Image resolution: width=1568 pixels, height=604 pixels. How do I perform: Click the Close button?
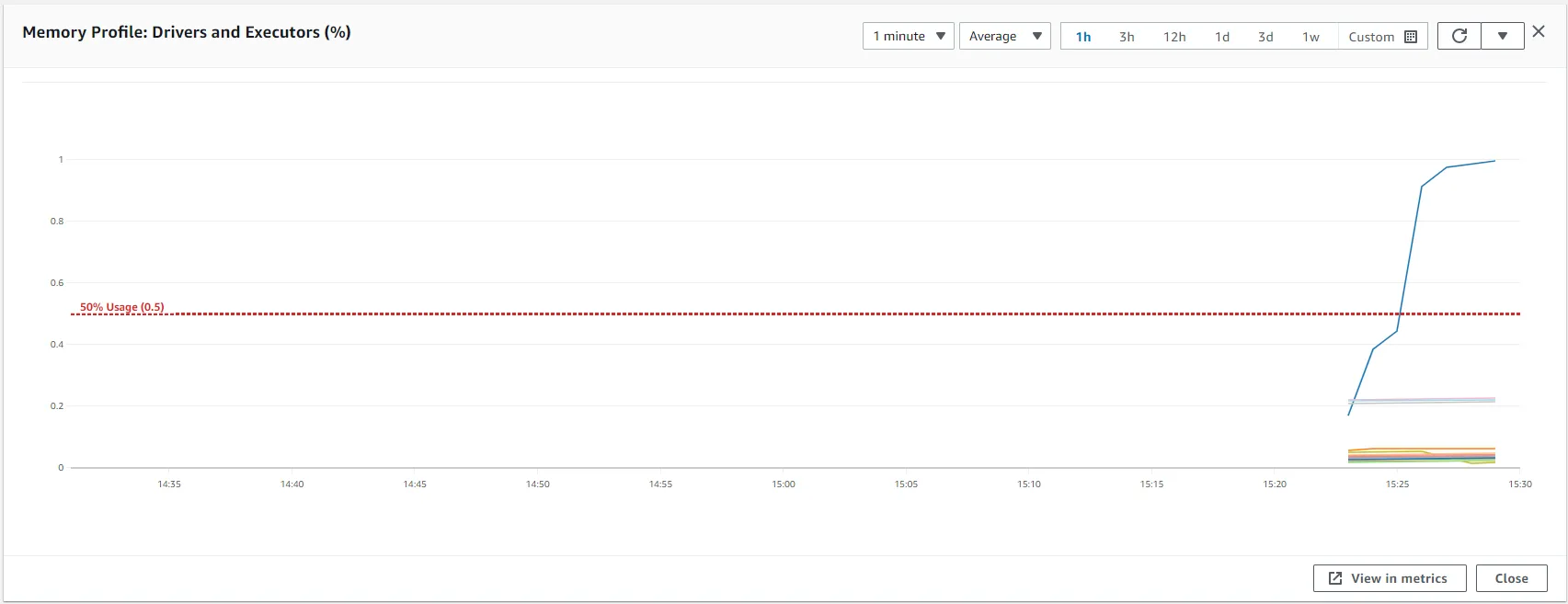[1511, 578]
